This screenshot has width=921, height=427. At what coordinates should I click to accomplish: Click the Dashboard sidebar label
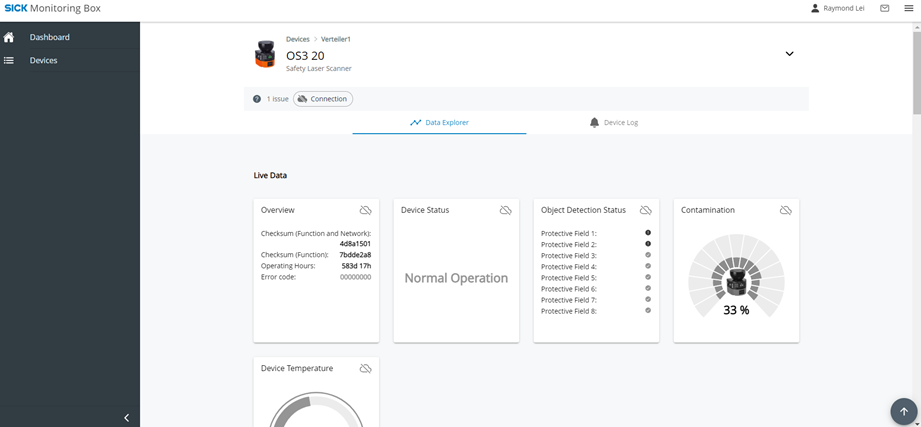tap(49, 37)
